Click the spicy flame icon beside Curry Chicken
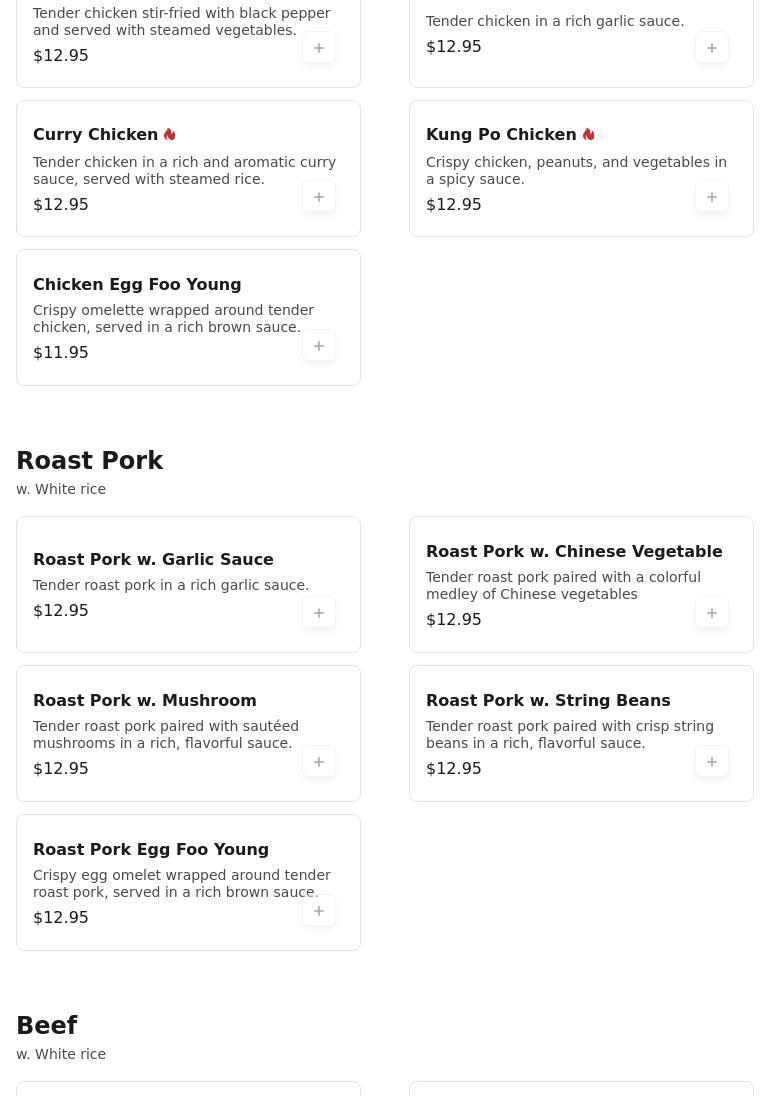 [170, 134]
